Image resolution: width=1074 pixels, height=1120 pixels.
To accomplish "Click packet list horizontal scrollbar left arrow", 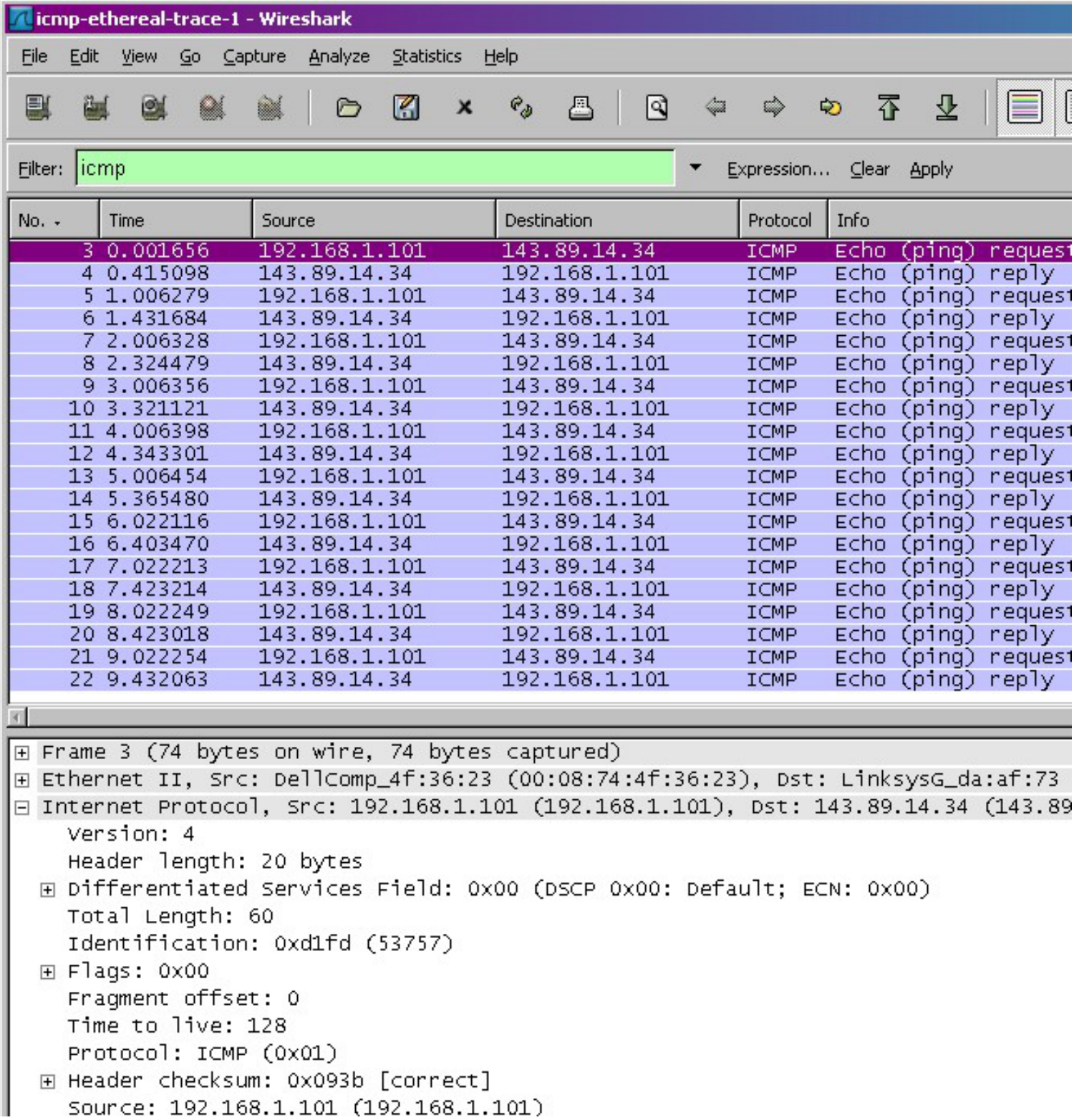I will [18, 718].
